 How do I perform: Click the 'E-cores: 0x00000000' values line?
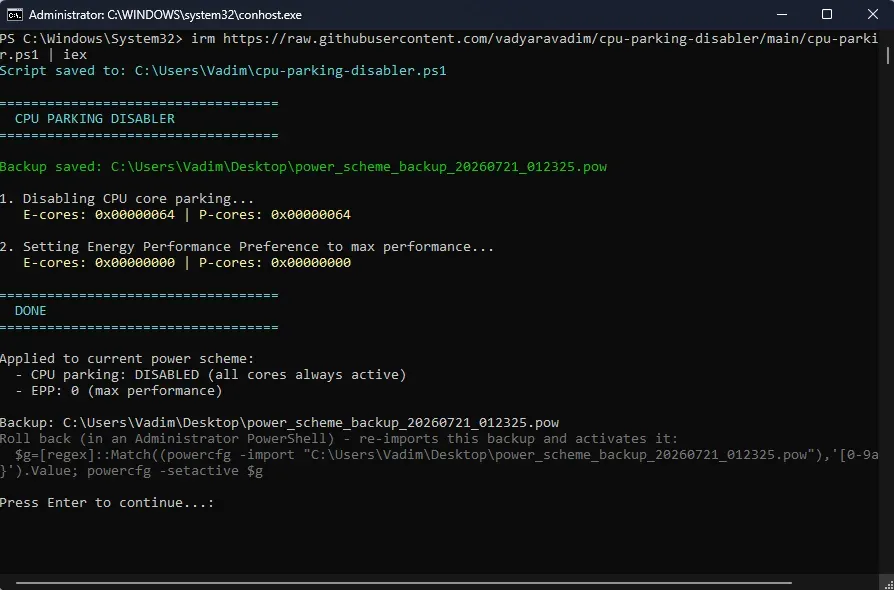tap(187, 262)
